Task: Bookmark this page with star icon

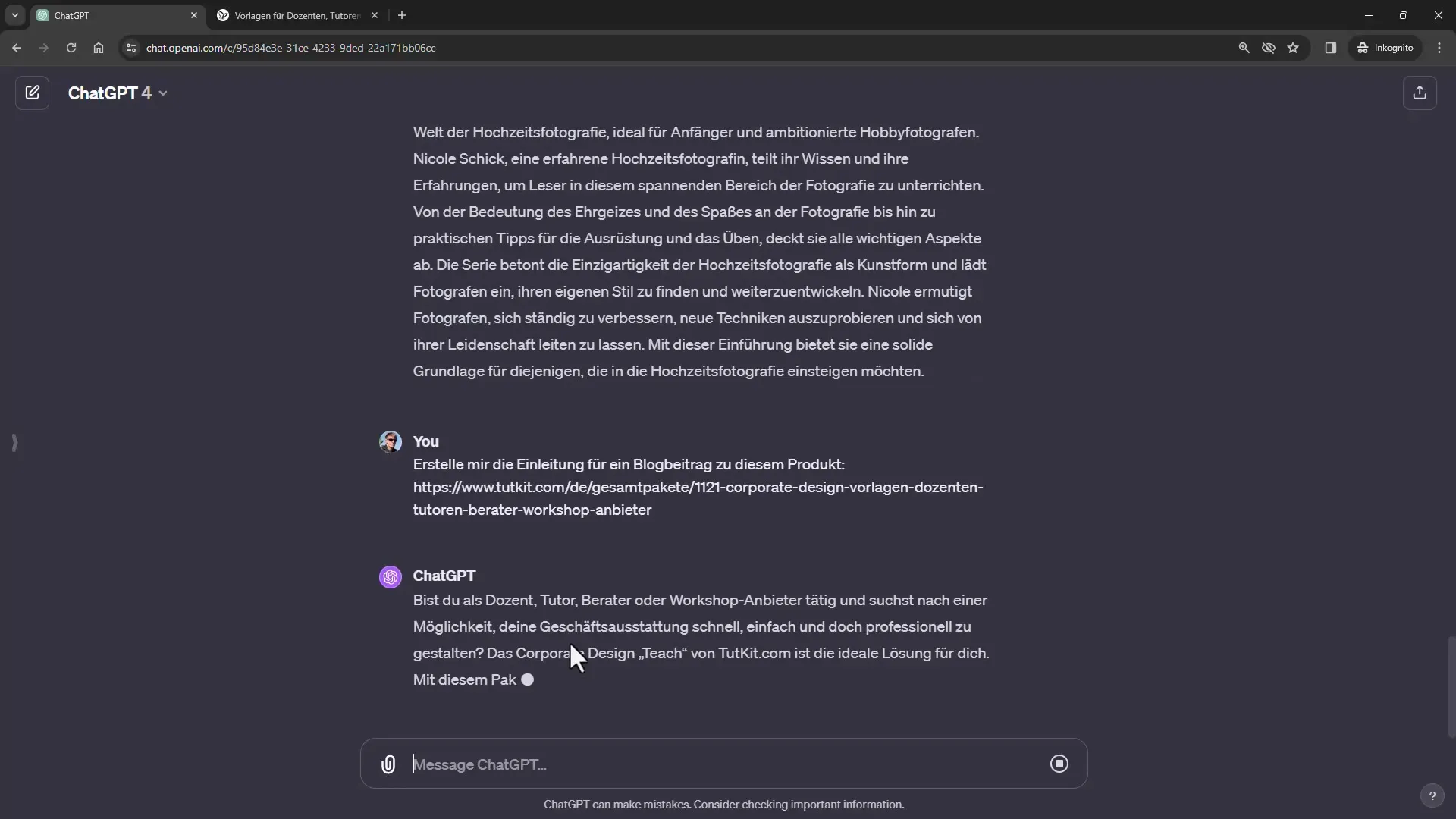Action: coord(1293,48)
